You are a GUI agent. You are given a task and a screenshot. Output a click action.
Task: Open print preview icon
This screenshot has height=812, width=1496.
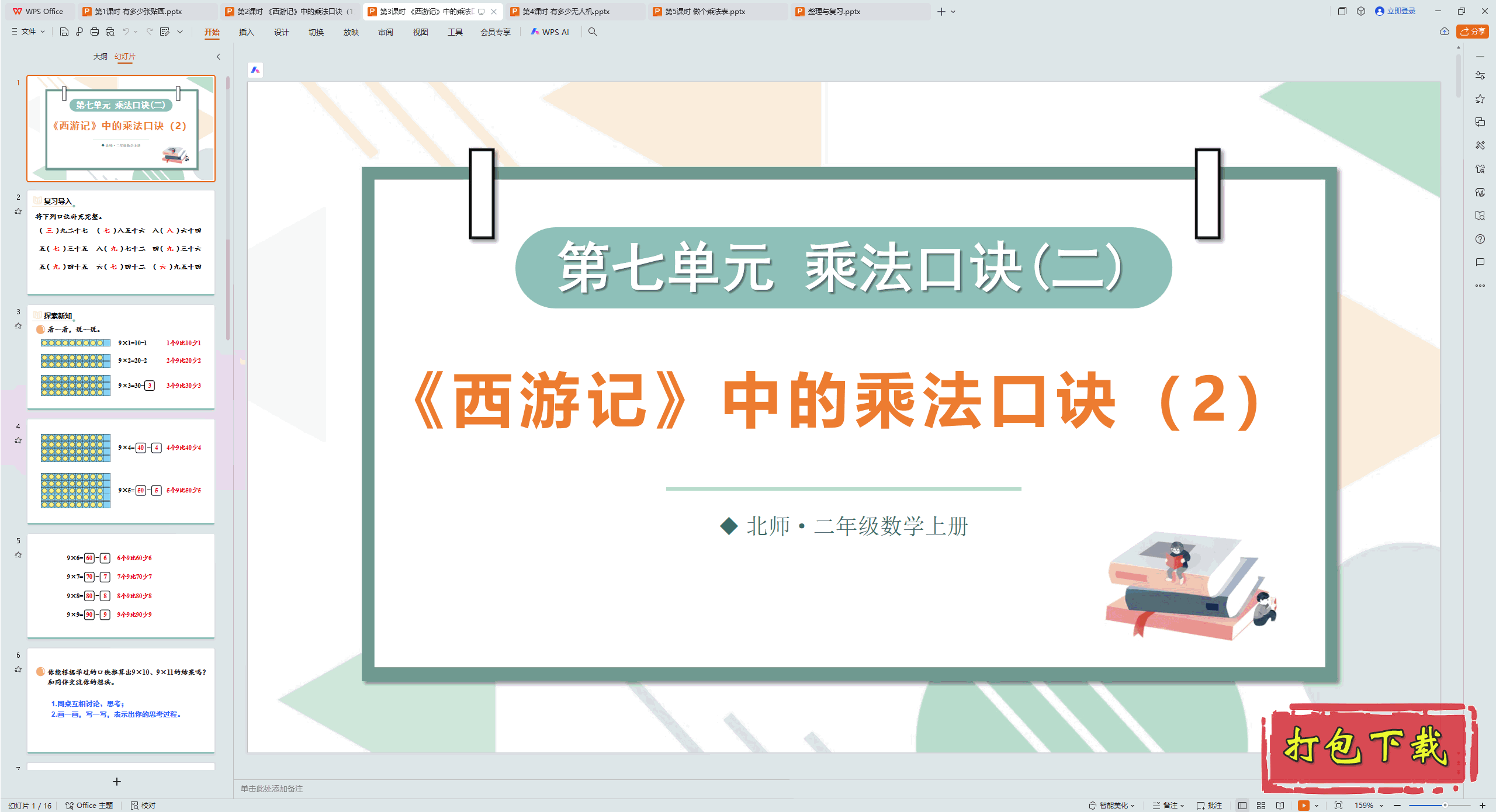point(110,32)
